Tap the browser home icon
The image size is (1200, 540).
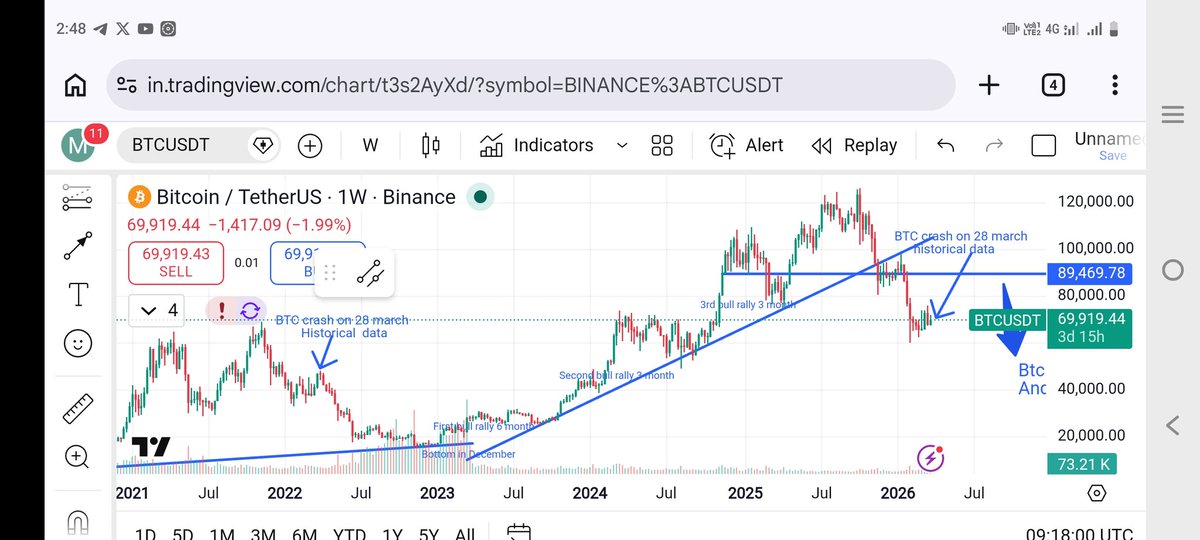point(75,85)
